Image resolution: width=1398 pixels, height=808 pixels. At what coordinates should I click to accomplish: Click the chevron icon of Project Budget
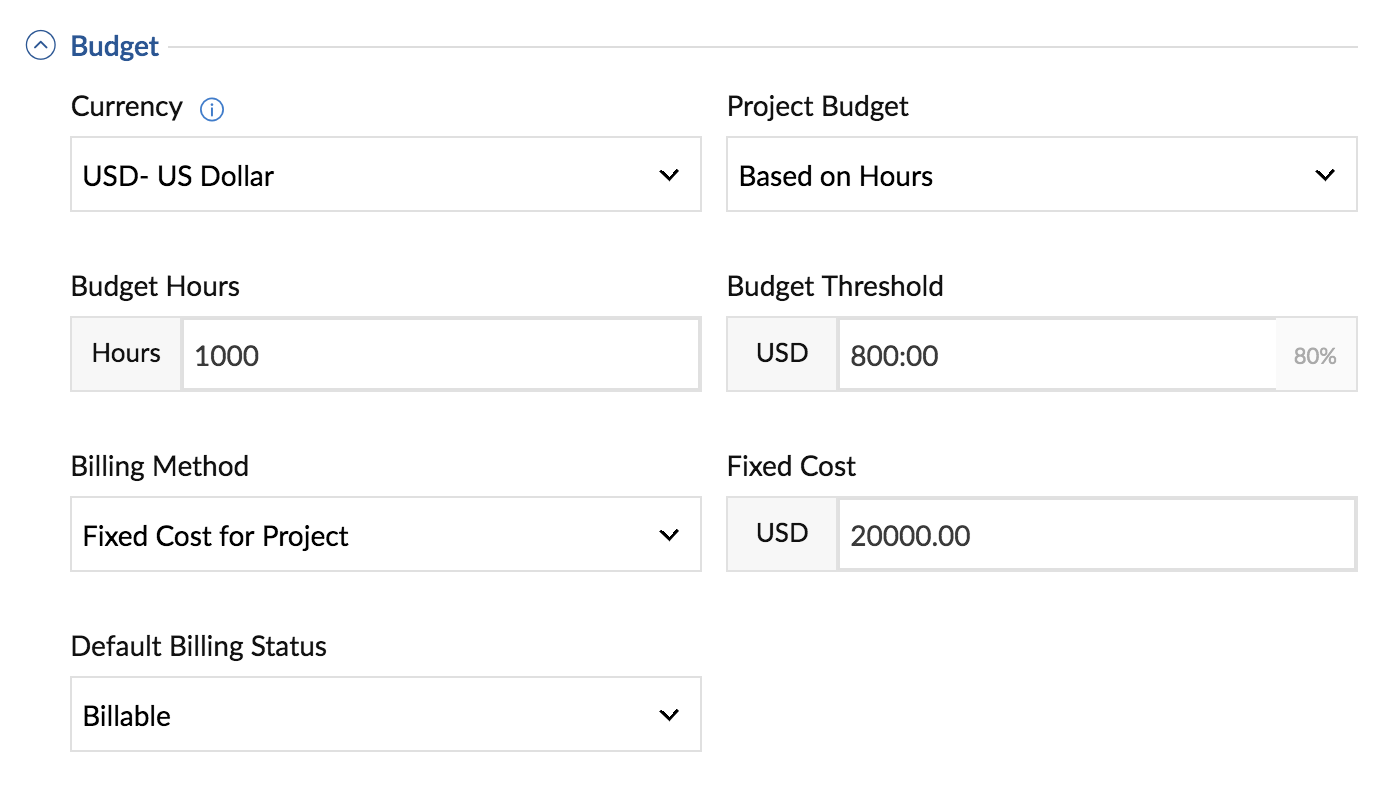1325,175
